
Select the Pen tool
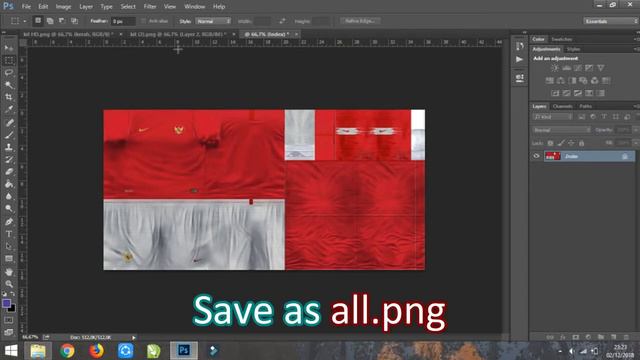click(9, 222)
